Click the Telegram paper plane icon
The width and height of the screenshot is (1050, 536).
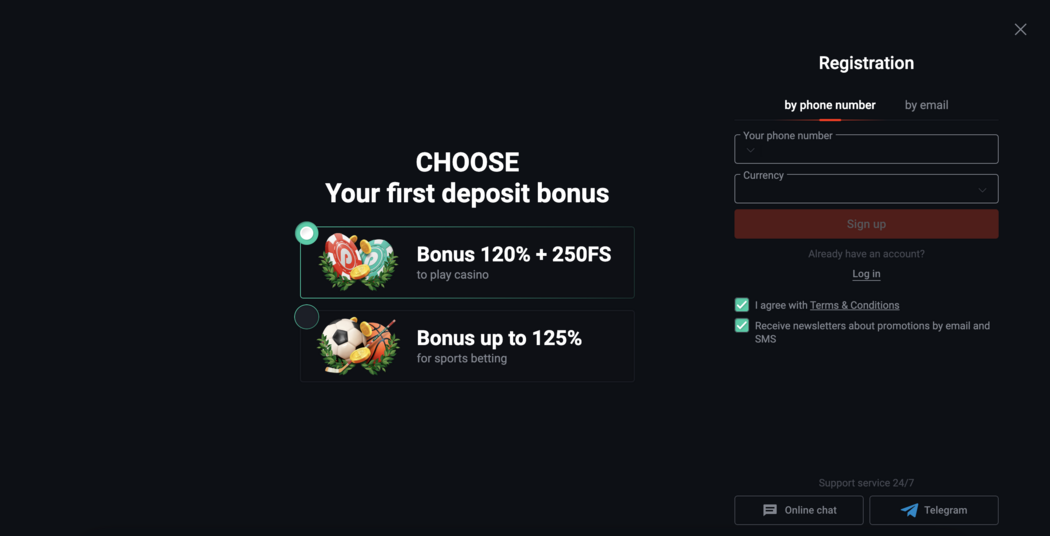909,510
